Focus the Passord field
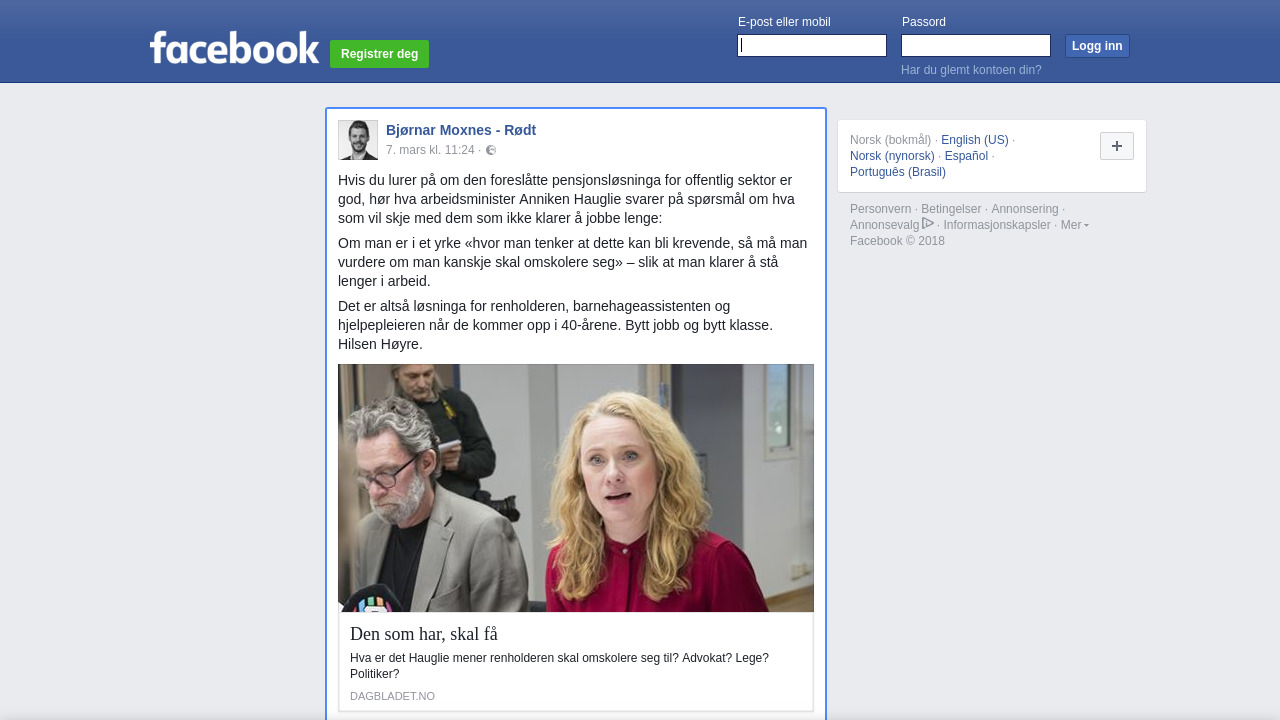Screen dimensions: 1280x720 [x=976, y=46]
